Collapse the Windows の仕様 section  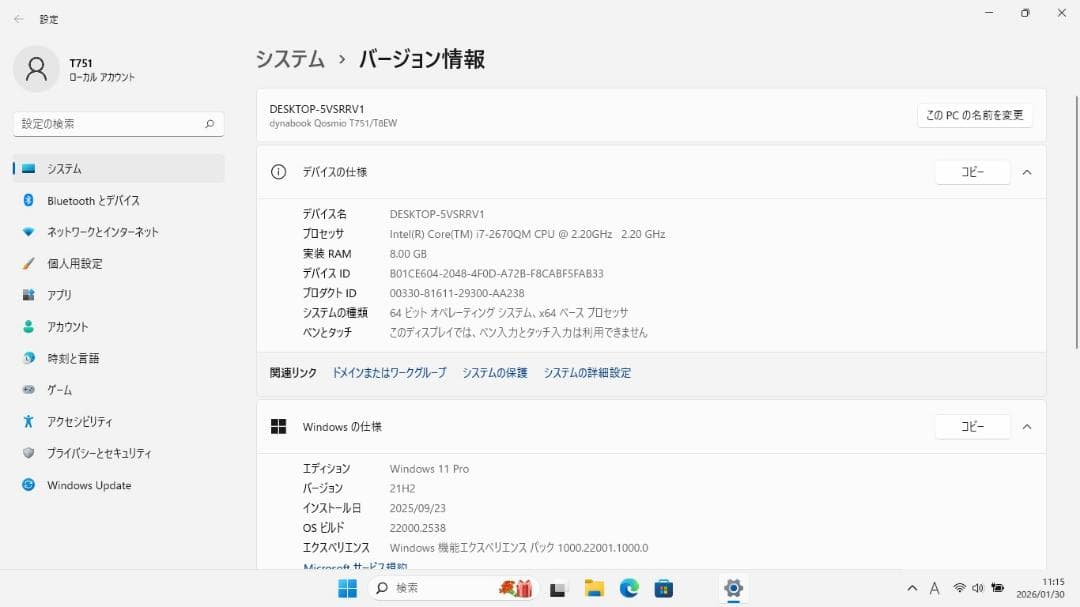click(1027, 427)
